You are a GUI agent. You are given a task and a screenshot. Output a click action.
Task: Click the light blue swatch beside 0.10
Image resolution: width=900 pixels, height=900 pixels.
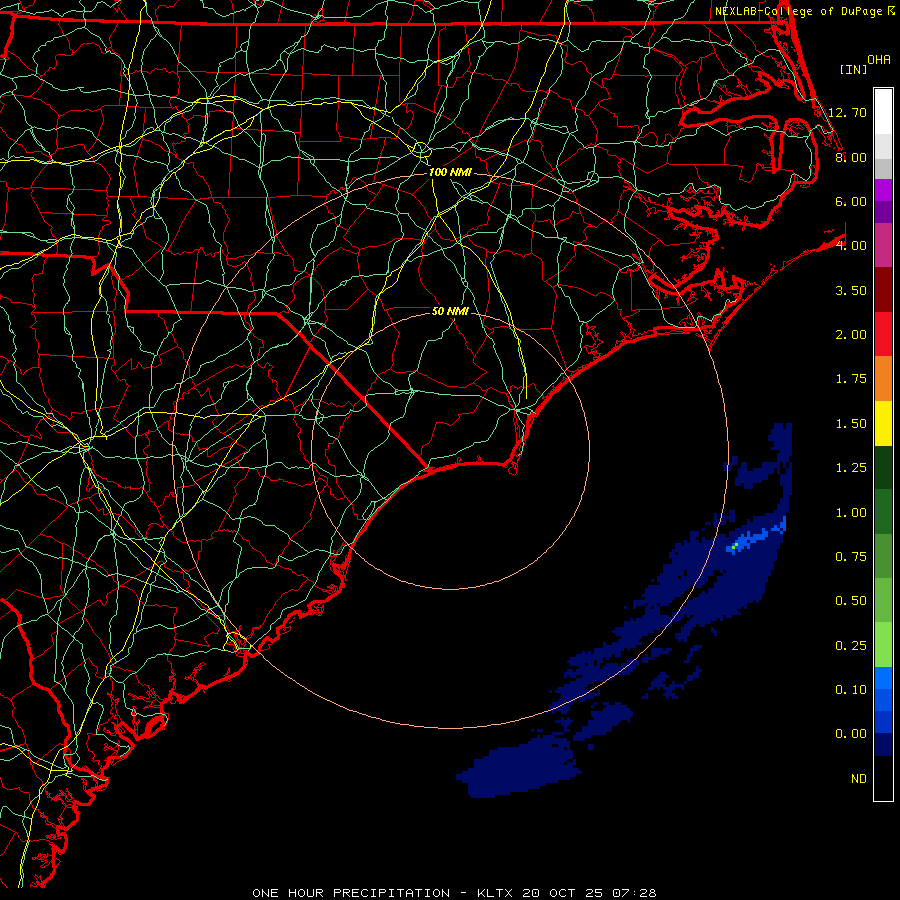(883, 678)
